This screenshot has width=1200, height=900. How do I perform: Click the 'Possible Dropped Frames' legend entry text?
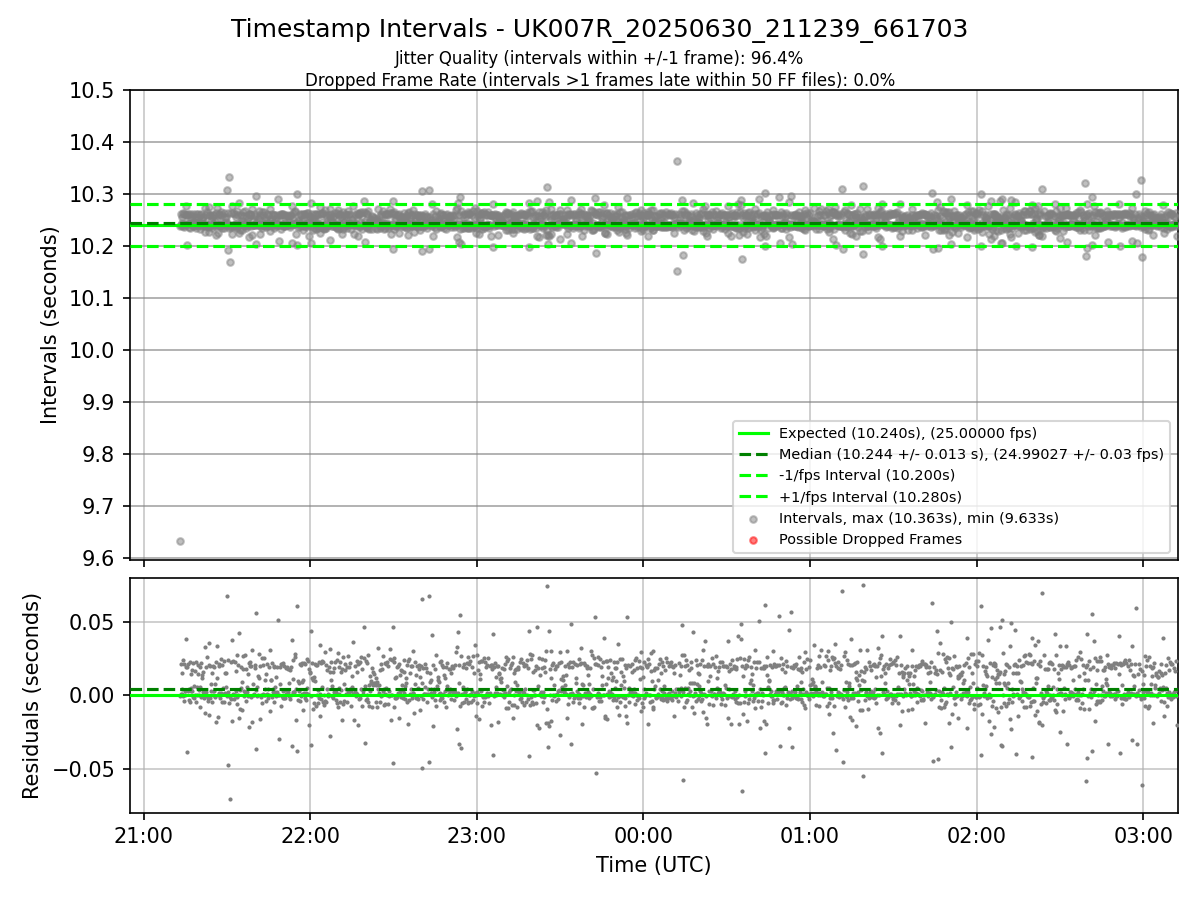(870, 539)
